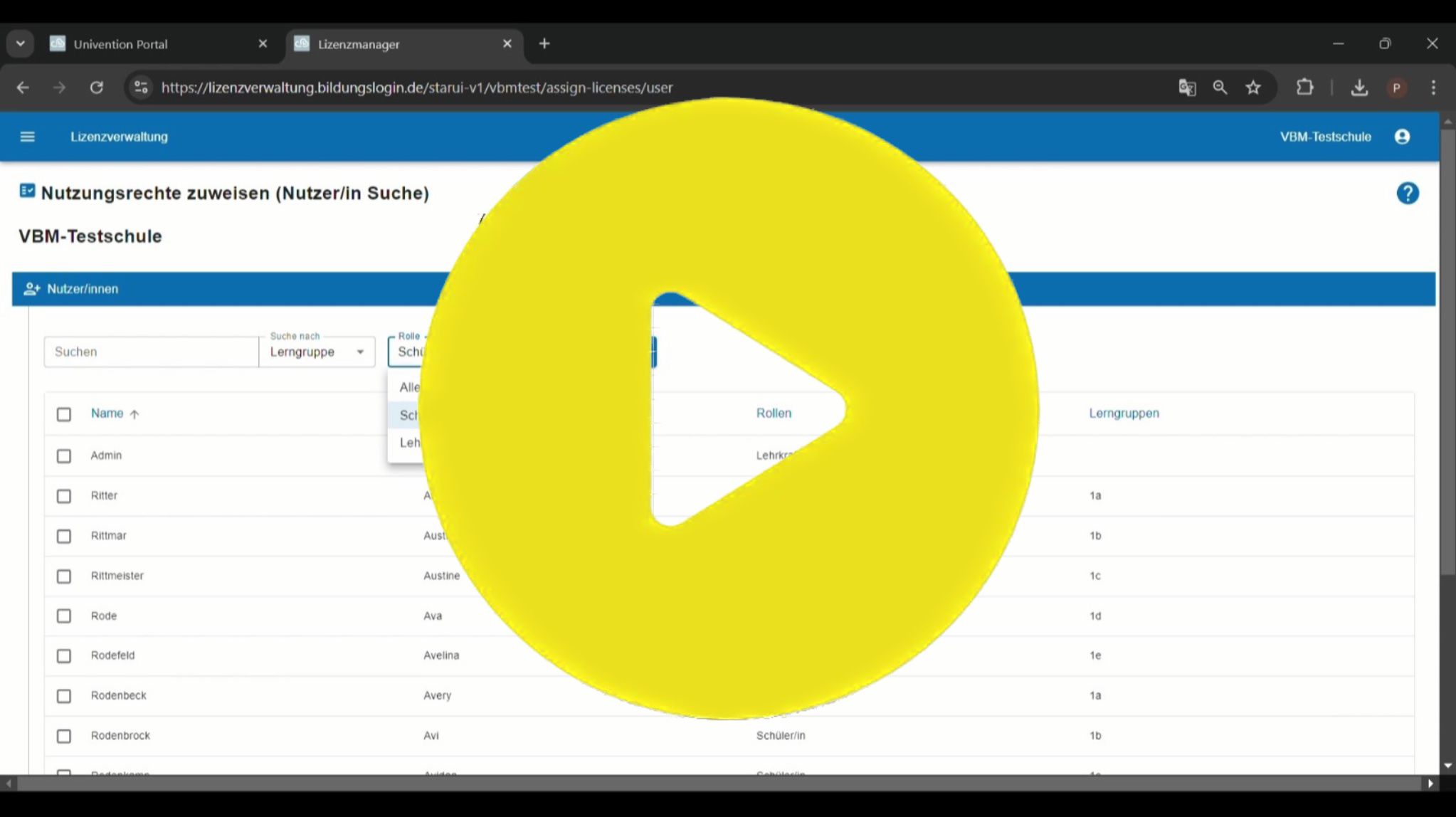1456x817 pixels.
Task: Click the browser translate page icon
Action: click(1186, 88)
